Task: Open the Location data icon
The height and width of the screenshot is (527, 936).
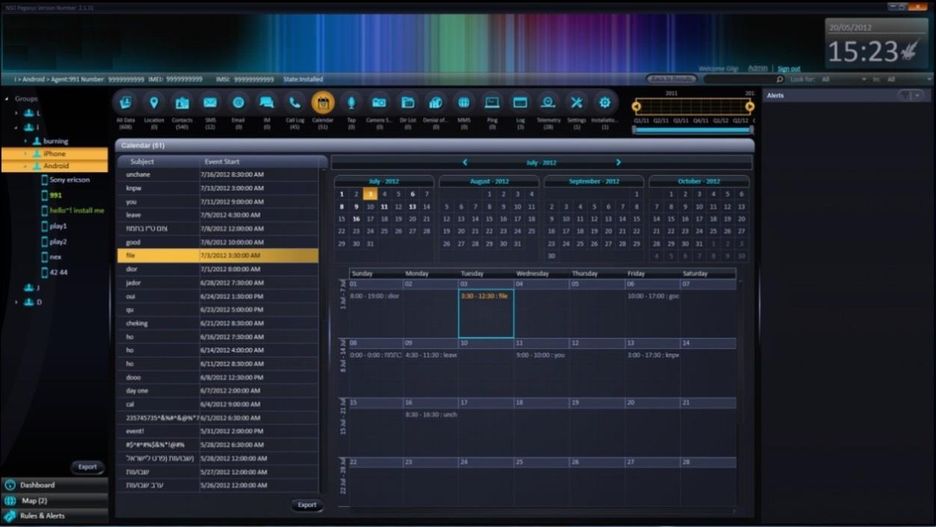Action: (154, 103)
